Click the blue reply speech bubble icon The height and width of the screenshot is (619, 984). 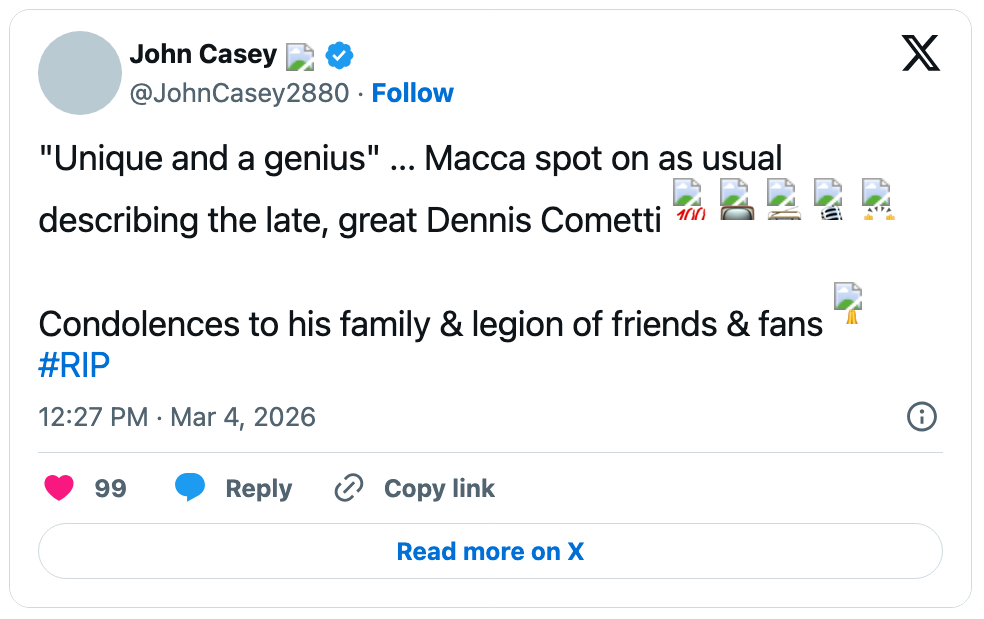click(x=190, y=488)
